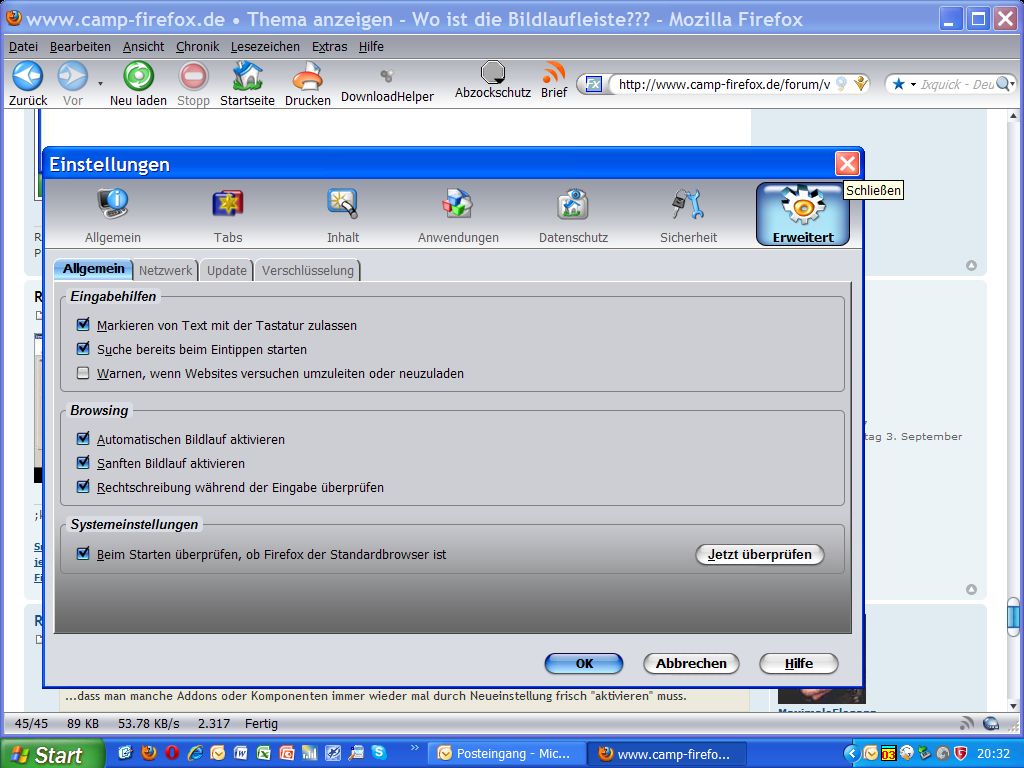Launch Internet Explorer from quick launch
1024x768 pixels.
[195, 753]
